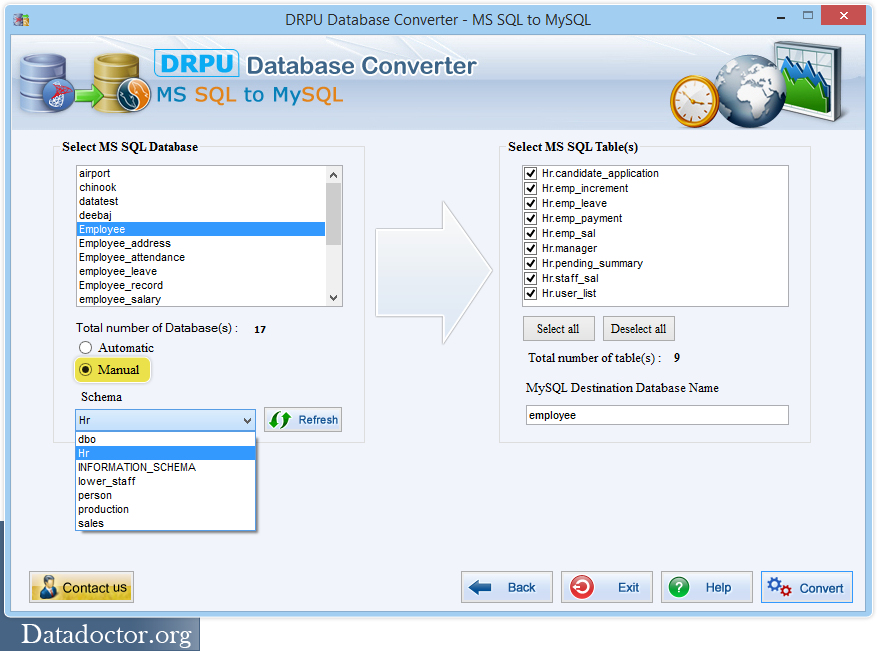The height and width of the screenshot is (651, 877).
Task: Select employee_salary database
Action: tap(201, 299)
